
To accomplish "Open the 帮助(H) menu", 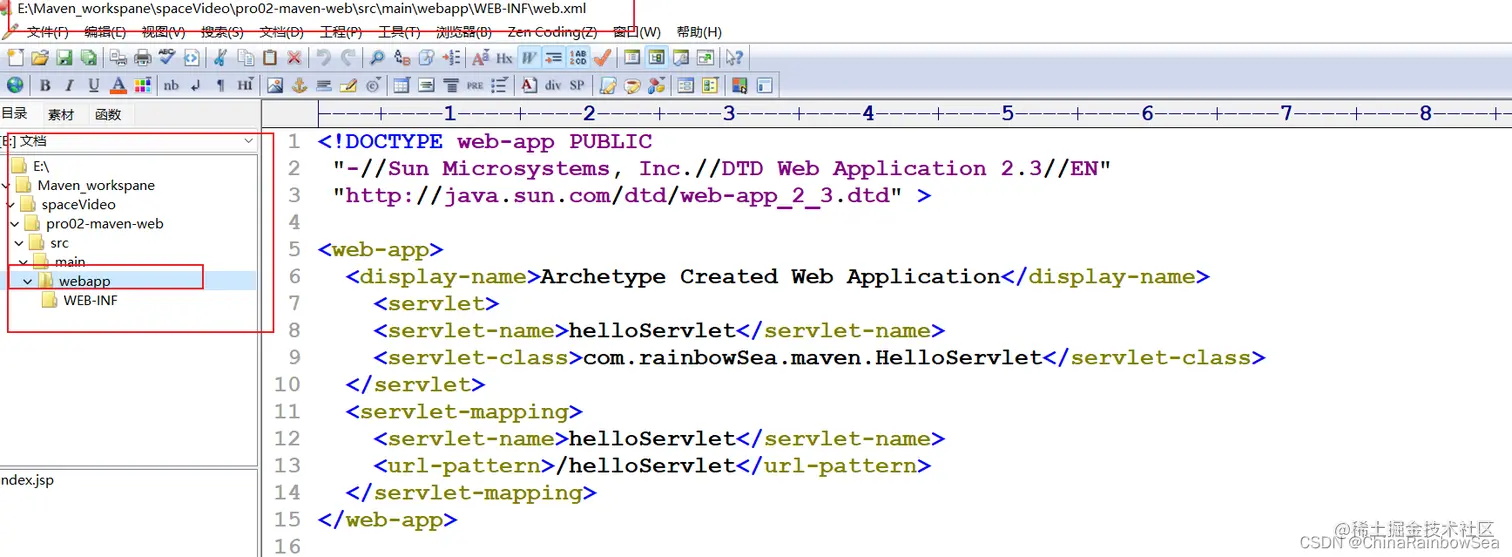I will (x=699, y=32).
